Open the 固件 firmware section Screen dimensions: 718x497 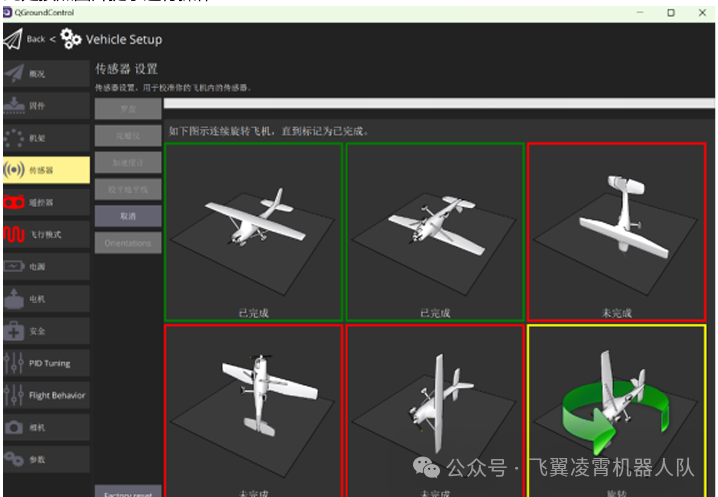pyautogui.click(x=45, y=105)
